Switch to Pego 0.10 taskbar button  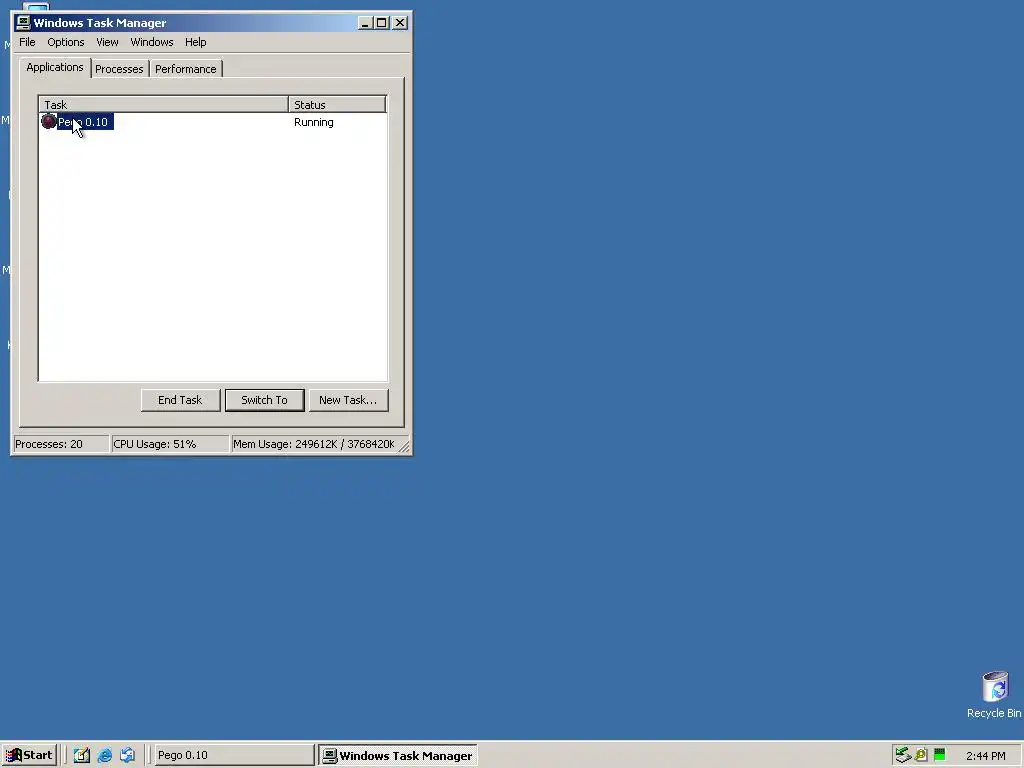pos(234,755)
